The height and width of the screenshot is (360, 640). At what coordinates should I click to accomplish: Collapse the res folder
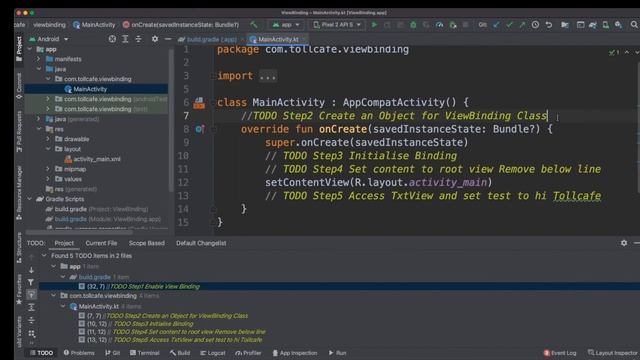pyautogui.click(x=39, y=129)
